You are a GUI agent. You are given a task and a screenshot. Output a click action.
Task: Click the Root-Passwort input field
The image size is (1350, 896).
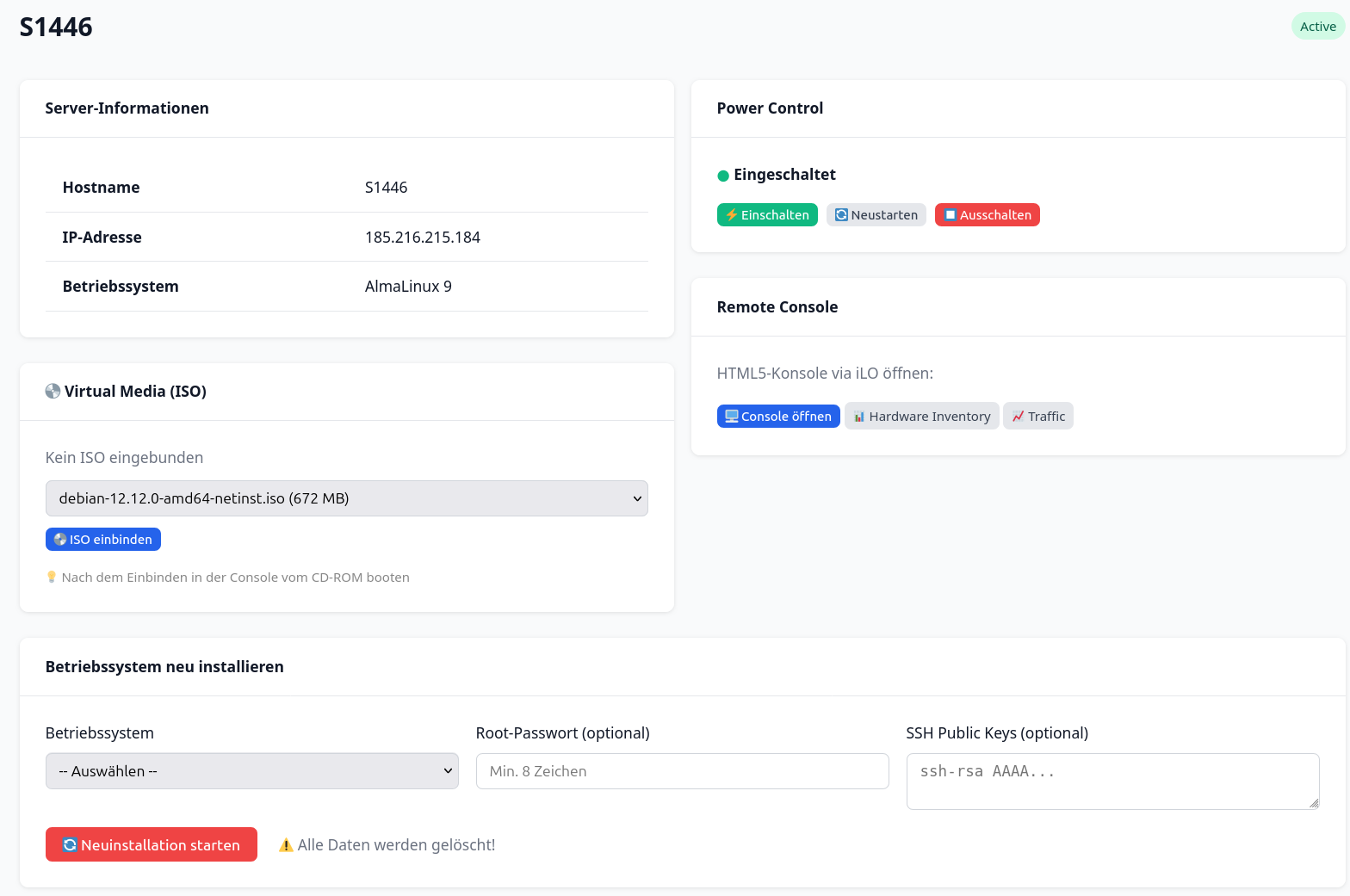point(682,771)
